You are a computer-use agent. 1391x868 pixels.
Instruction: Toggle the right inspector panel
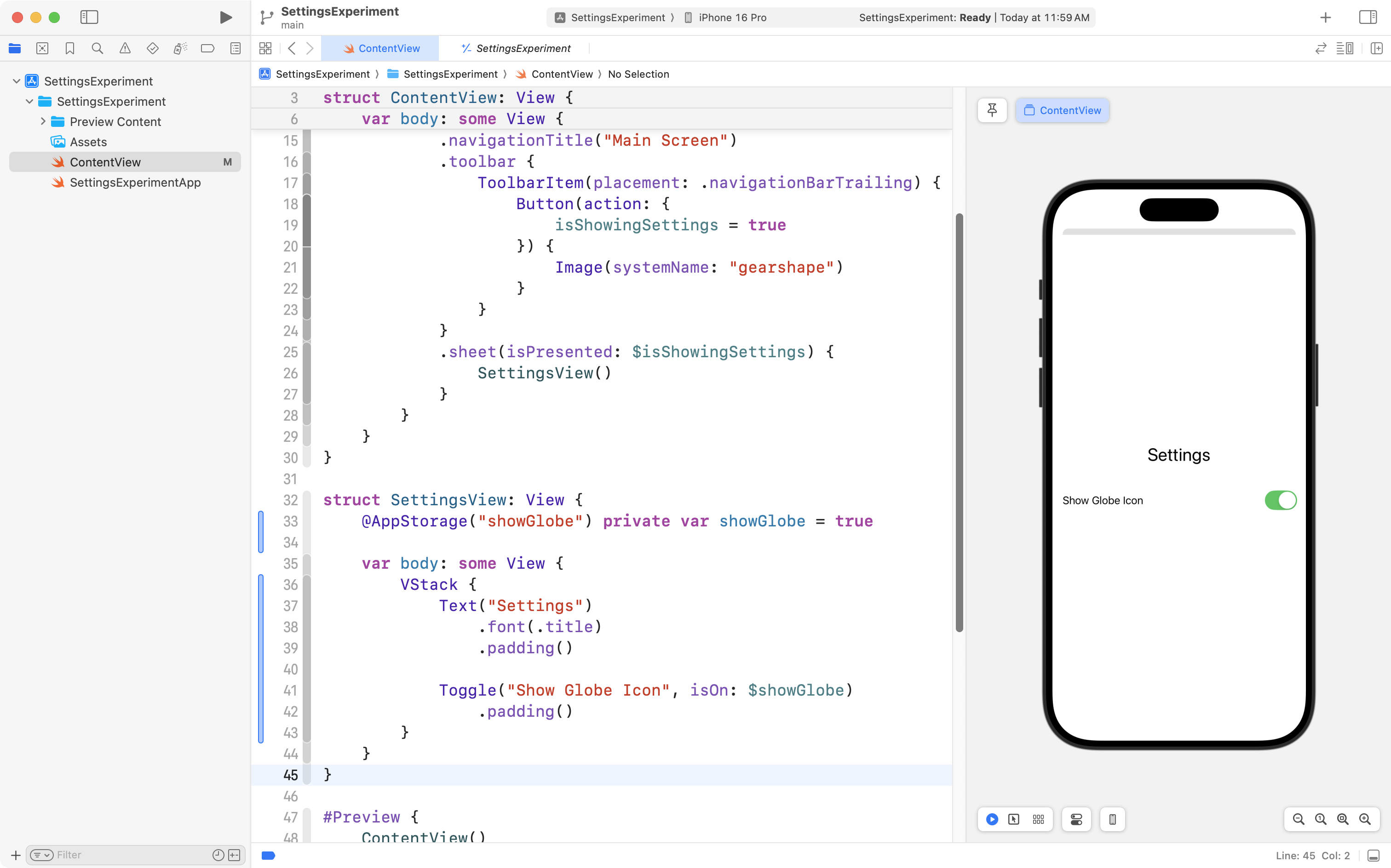(1368, 17)
